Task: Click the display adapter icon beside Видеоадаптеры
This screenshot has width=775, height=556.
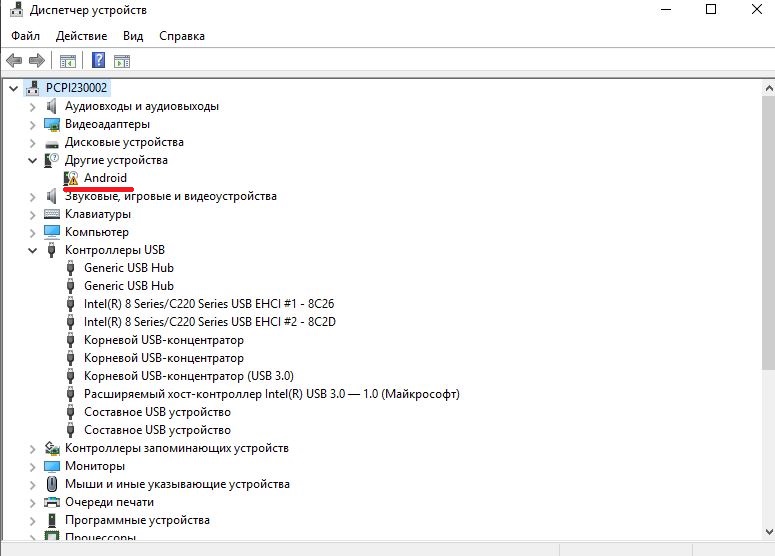Action: point(52,124)
